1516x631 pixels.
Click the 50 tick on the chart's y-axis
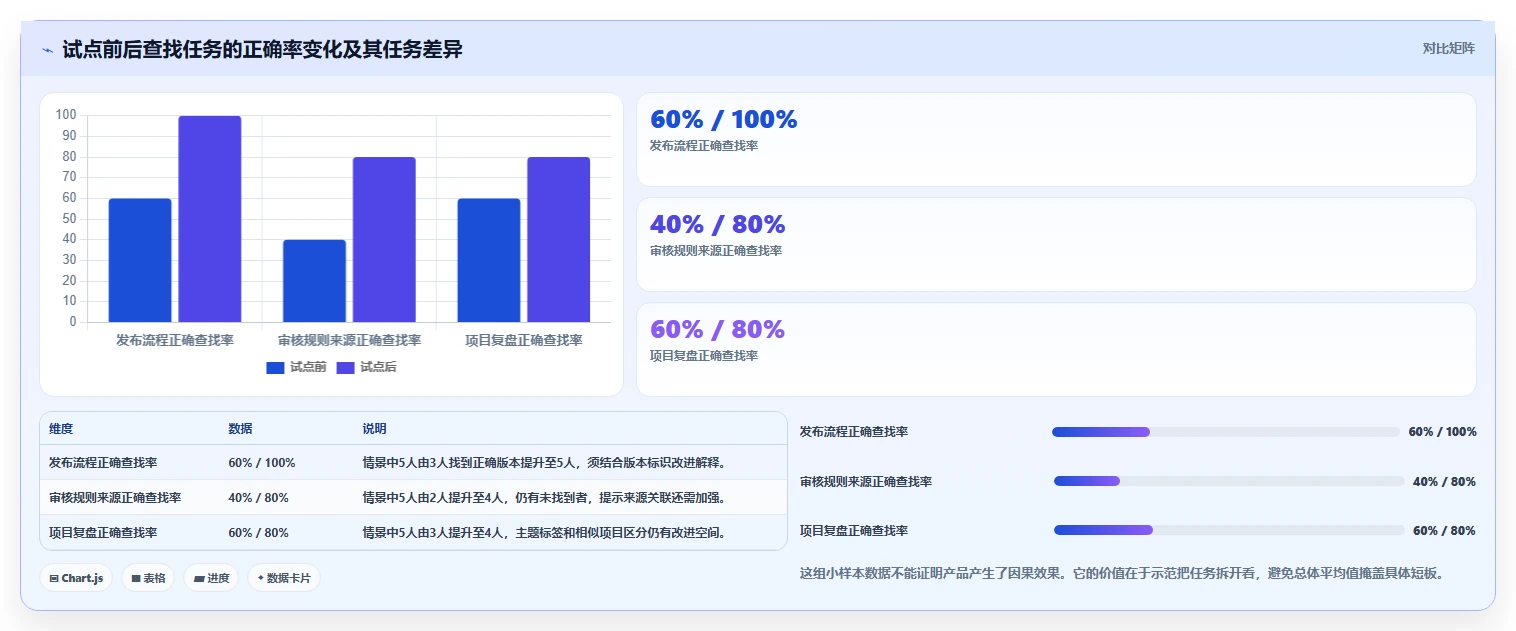coord(69,219)
